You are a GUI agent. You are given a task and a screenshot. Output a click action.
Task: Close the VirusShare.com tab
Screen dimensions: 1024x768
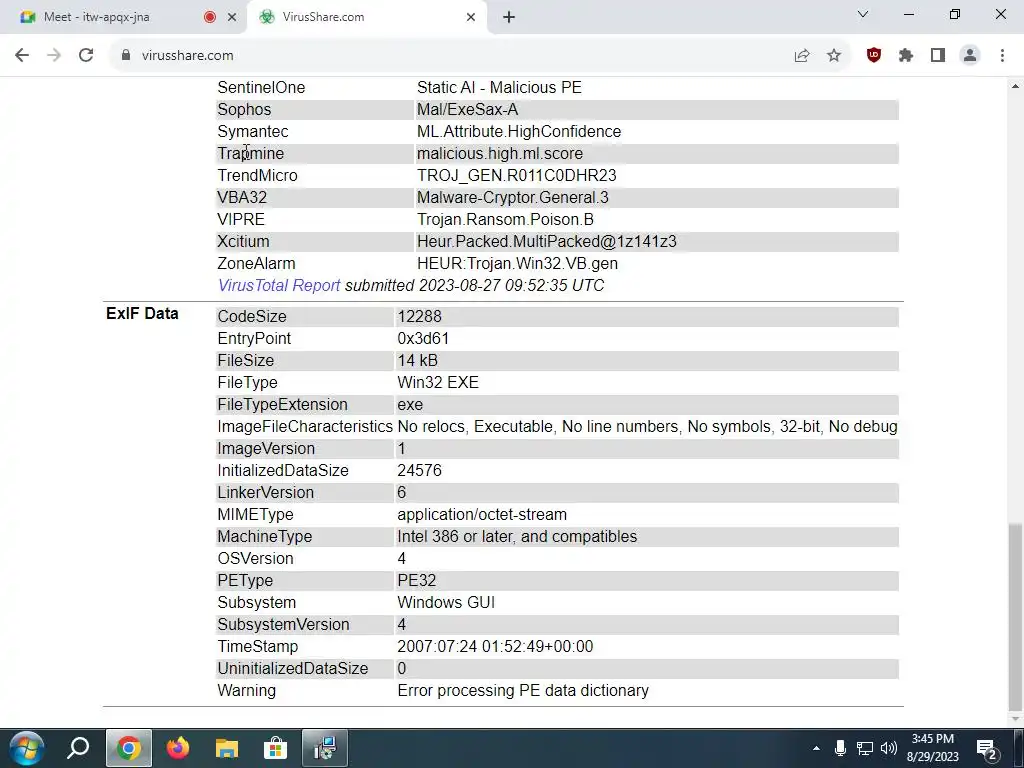point(471,17)
